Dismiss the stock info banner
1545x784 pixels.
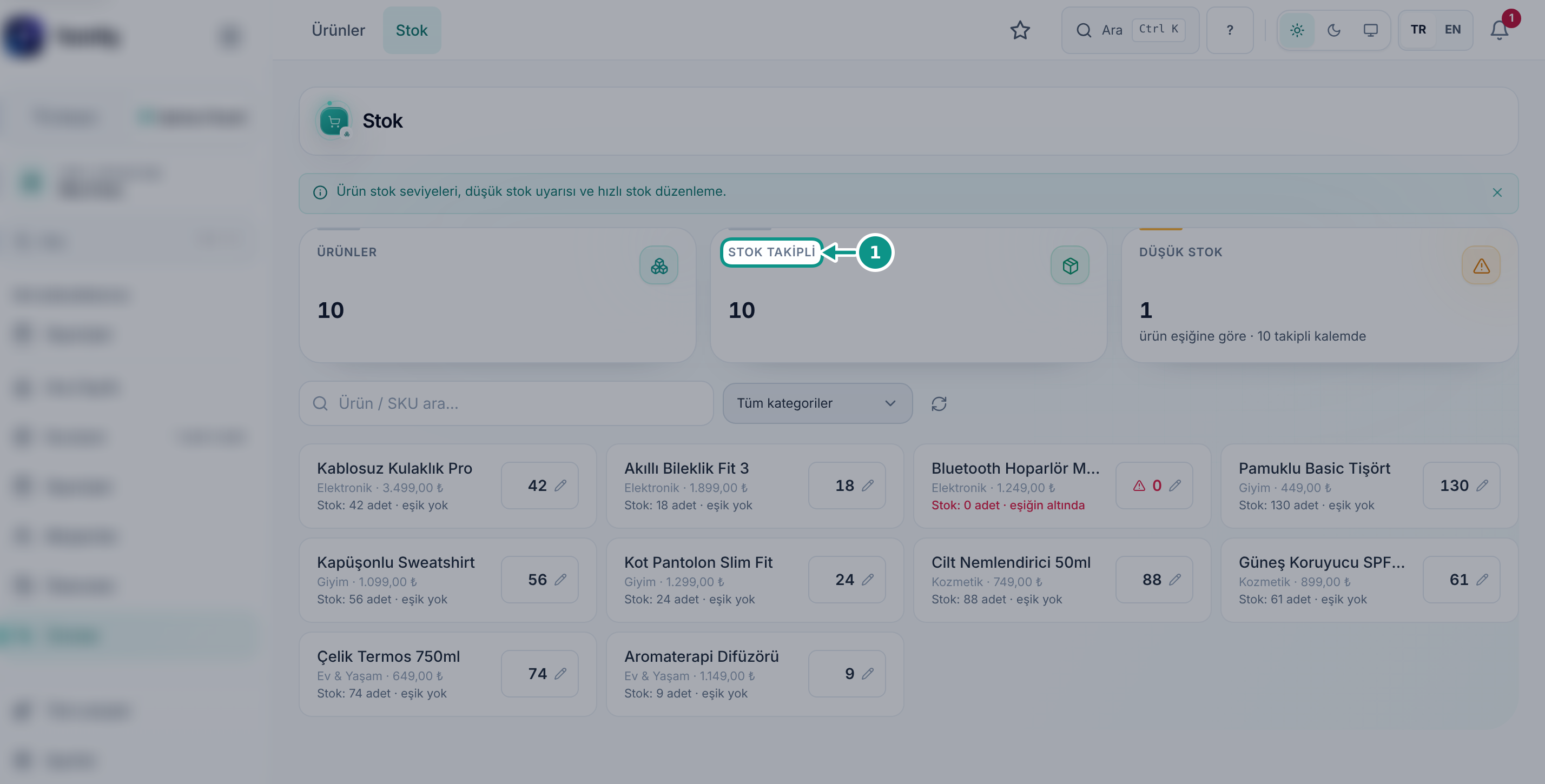(1497, 192)
